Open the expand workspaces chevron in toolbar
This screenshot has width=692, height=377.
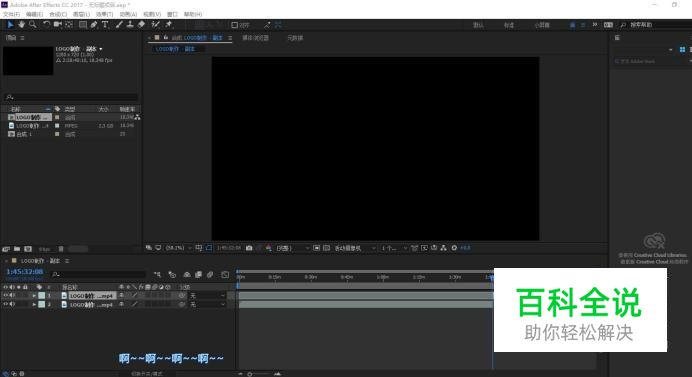click(594, 25)
